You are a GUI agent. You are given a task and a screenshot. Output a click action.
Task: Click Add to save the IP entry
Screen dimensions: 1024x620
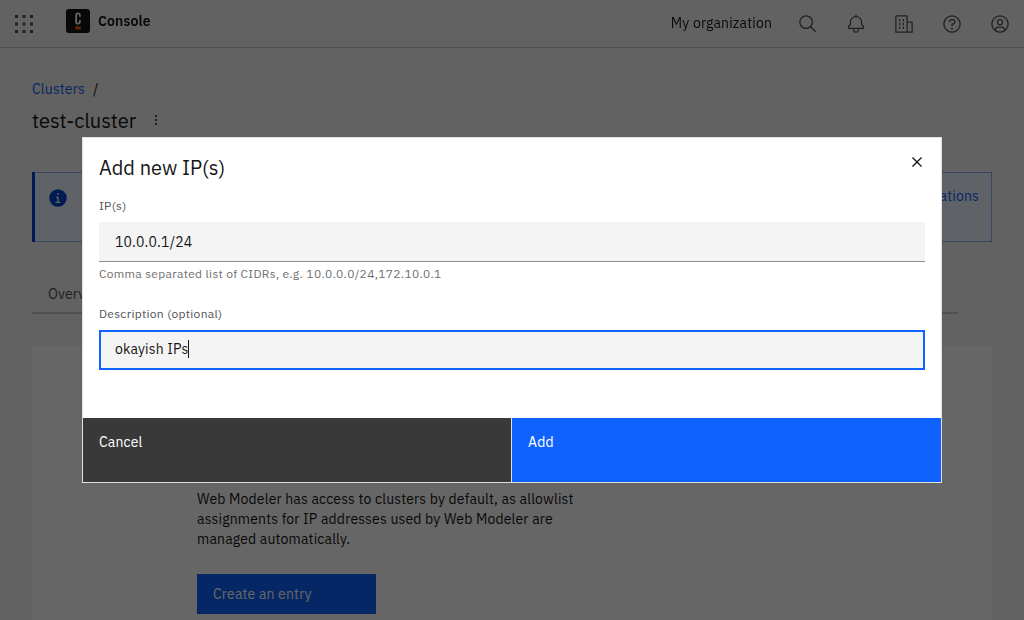click(x=726, y=449)
